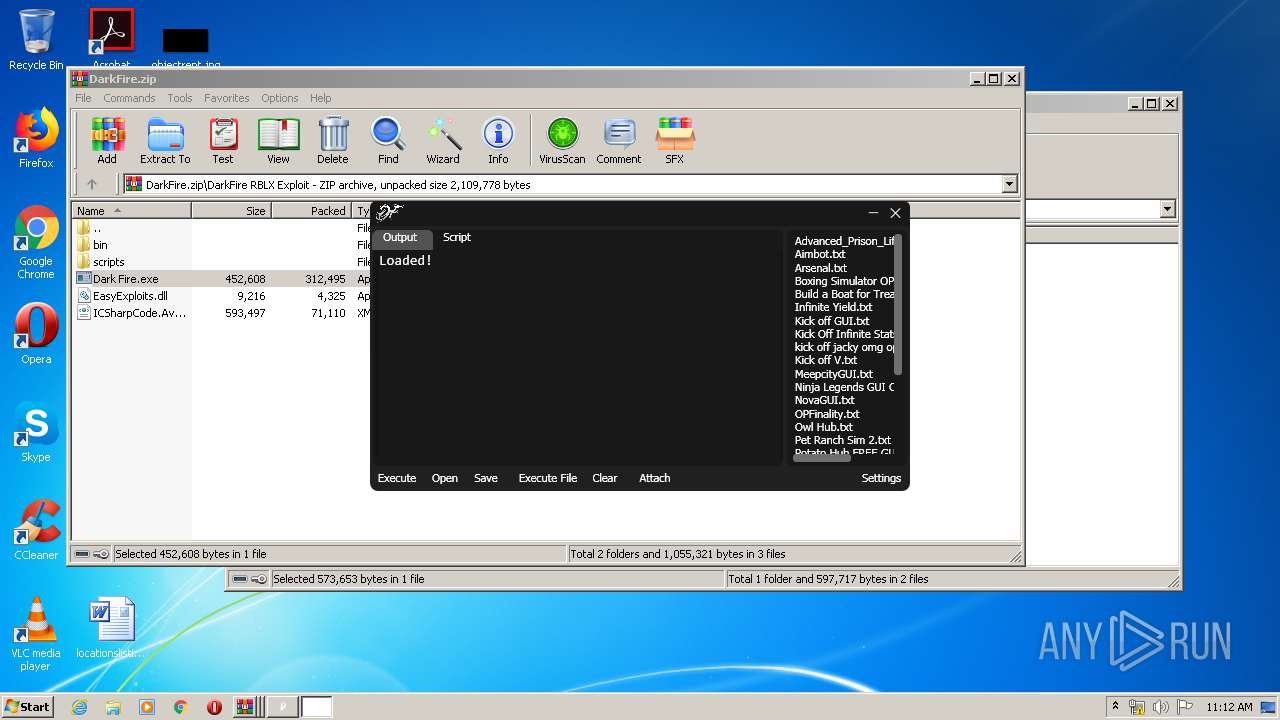Click the script list horizontal scrollbar
1280x720 pixels.
822,458
